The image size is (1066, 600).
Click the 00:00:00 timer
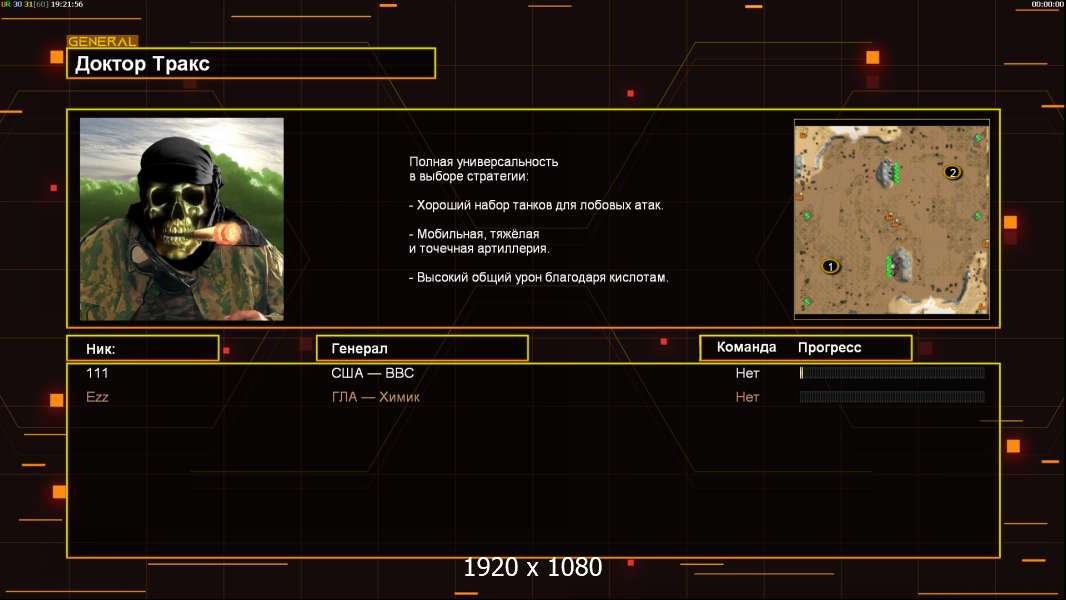1047,4
